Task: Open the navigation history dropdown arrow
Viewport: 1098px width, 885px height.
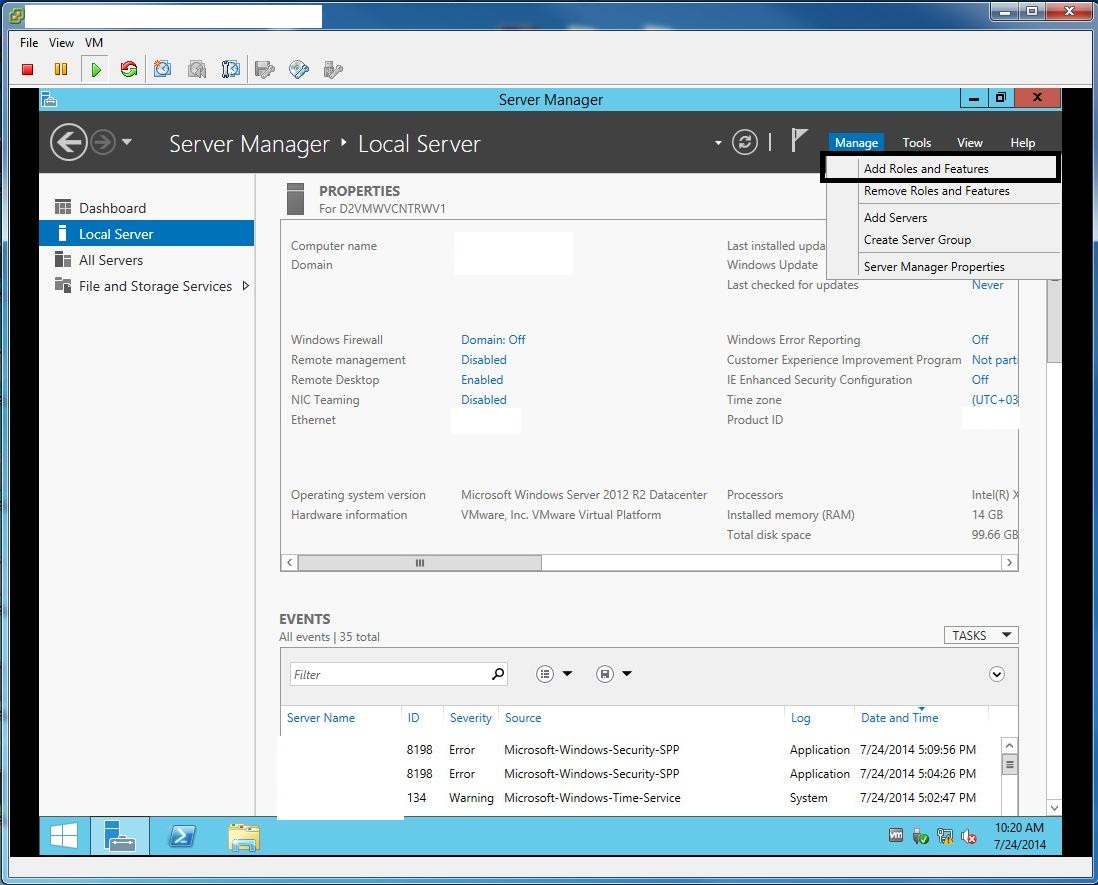Action: pyautogui.click(x=127, y=143)
